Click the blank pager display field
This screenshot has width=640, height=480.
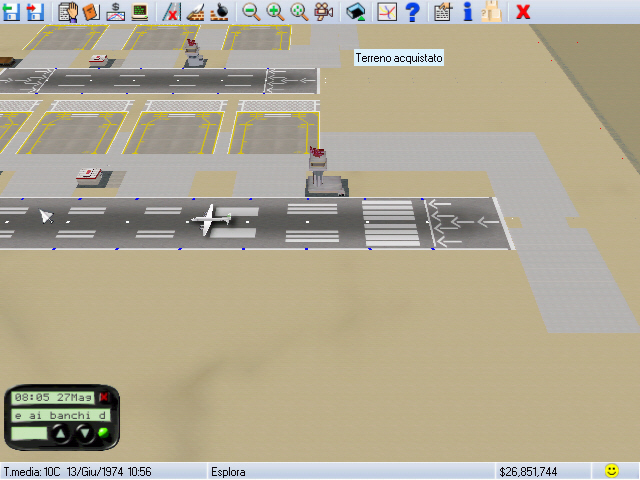(29, 433)
